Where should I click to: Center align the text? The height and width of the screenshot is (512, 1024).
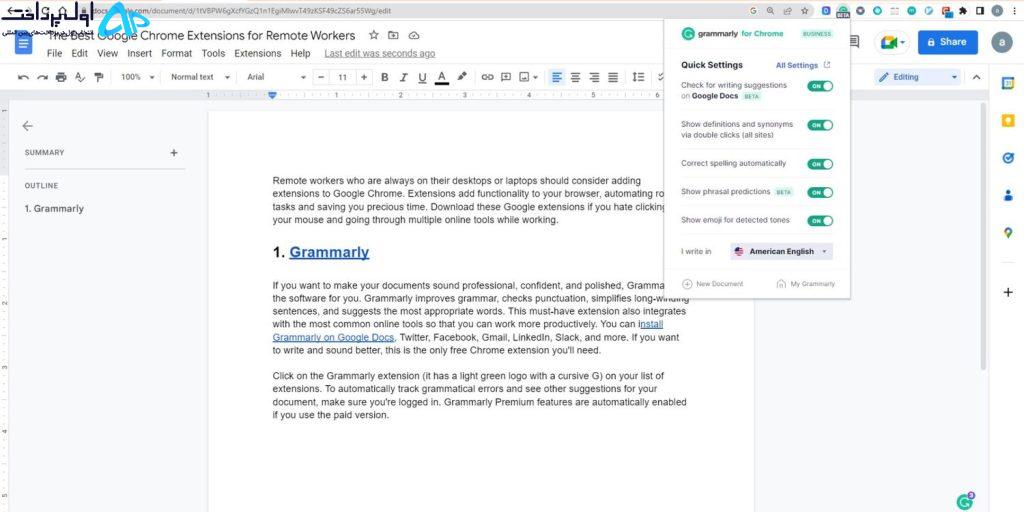575,77
